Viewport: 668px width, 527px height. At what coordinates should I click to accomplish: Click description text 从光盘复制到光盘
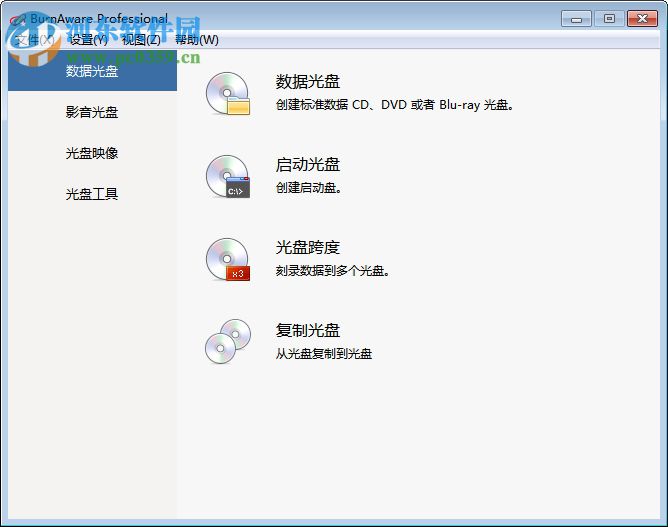coord(324,354)
